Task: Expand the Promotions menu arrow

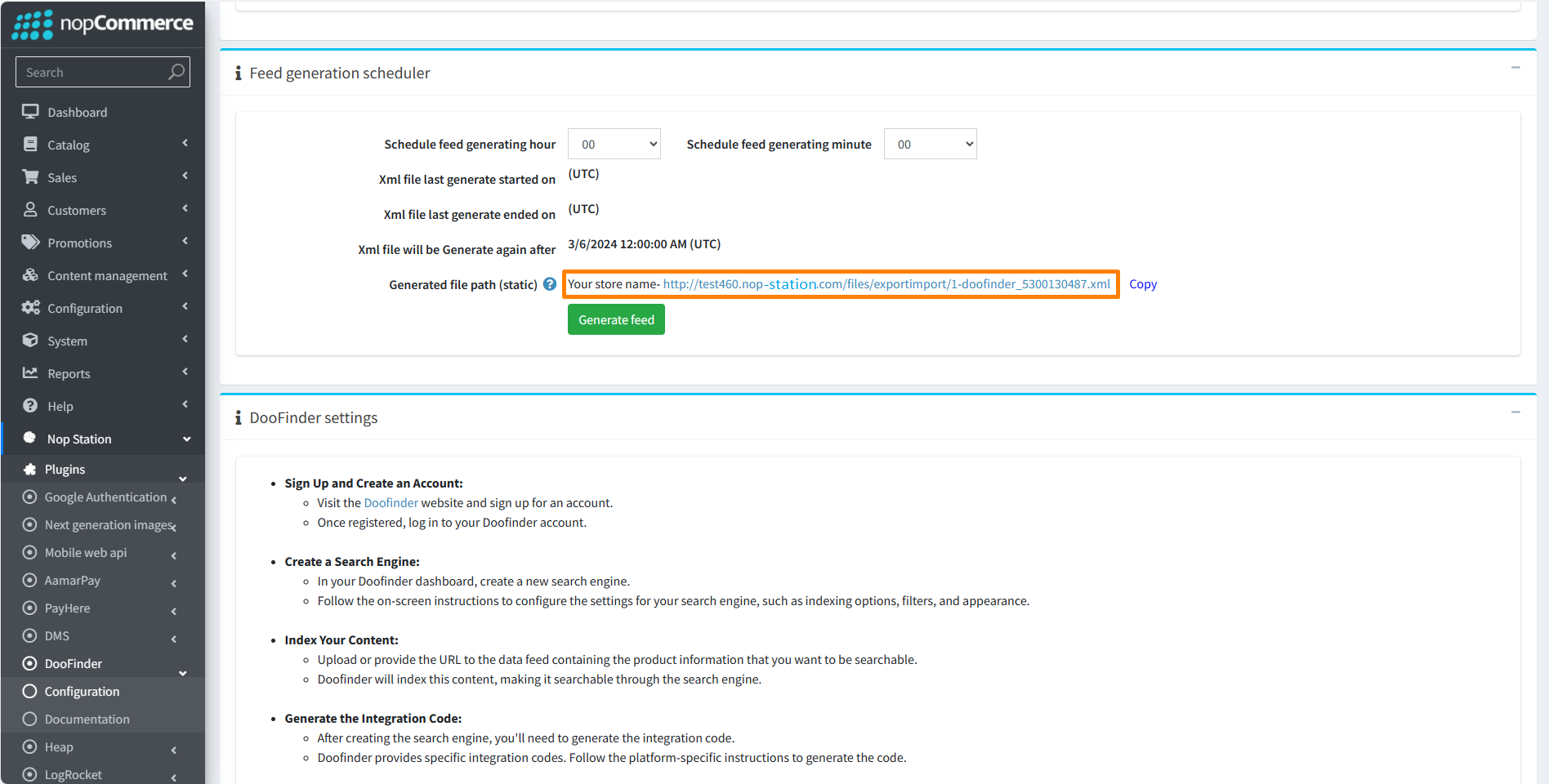Action: [x=185, y=241]
